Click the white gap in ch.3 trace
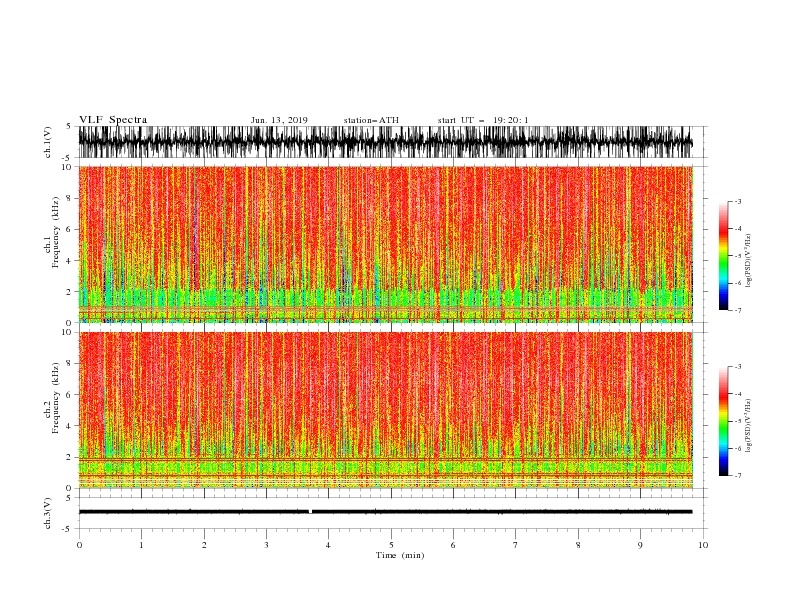 click(x=310, y=512)
